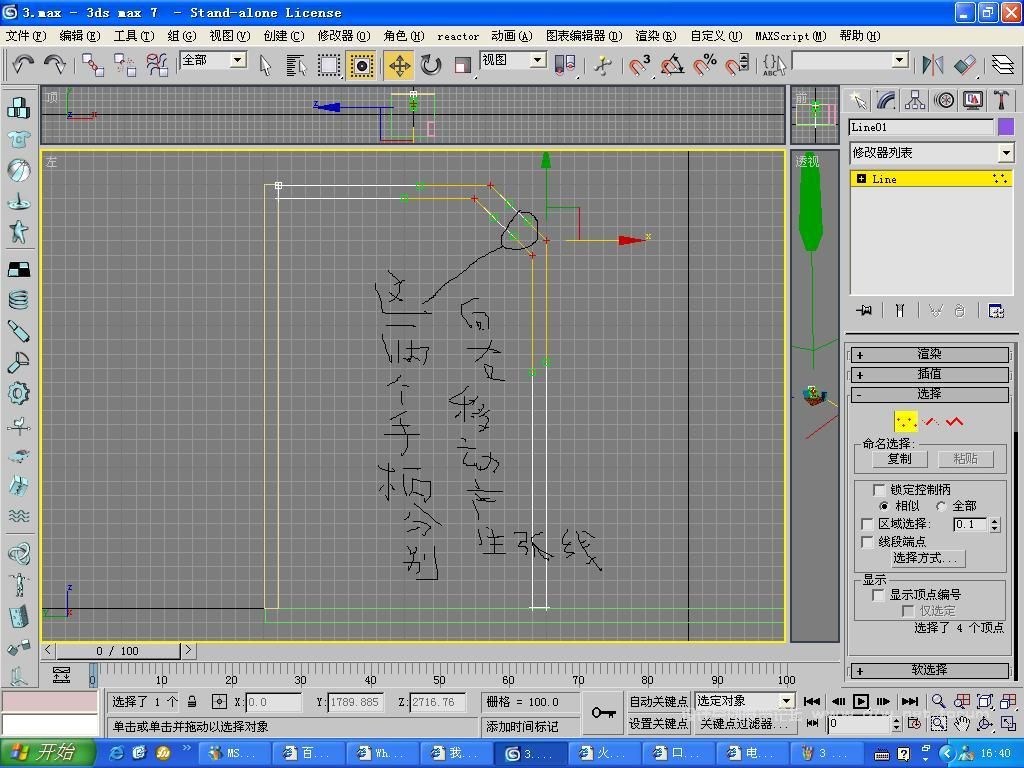Screen dimensions: 1024x768
Task: Select Vertex sub-object level icon
Action: click(906, 421)
